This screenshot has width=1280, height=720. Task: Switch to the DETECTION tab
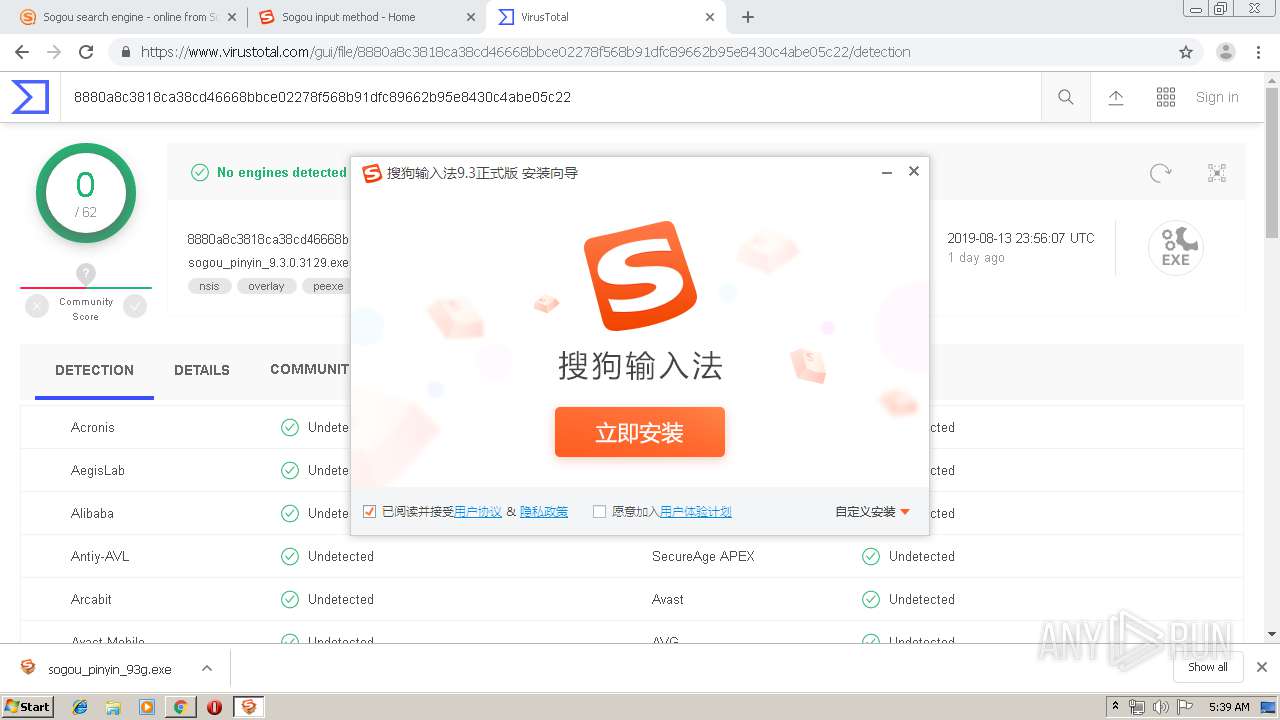[x=94, y=370]
